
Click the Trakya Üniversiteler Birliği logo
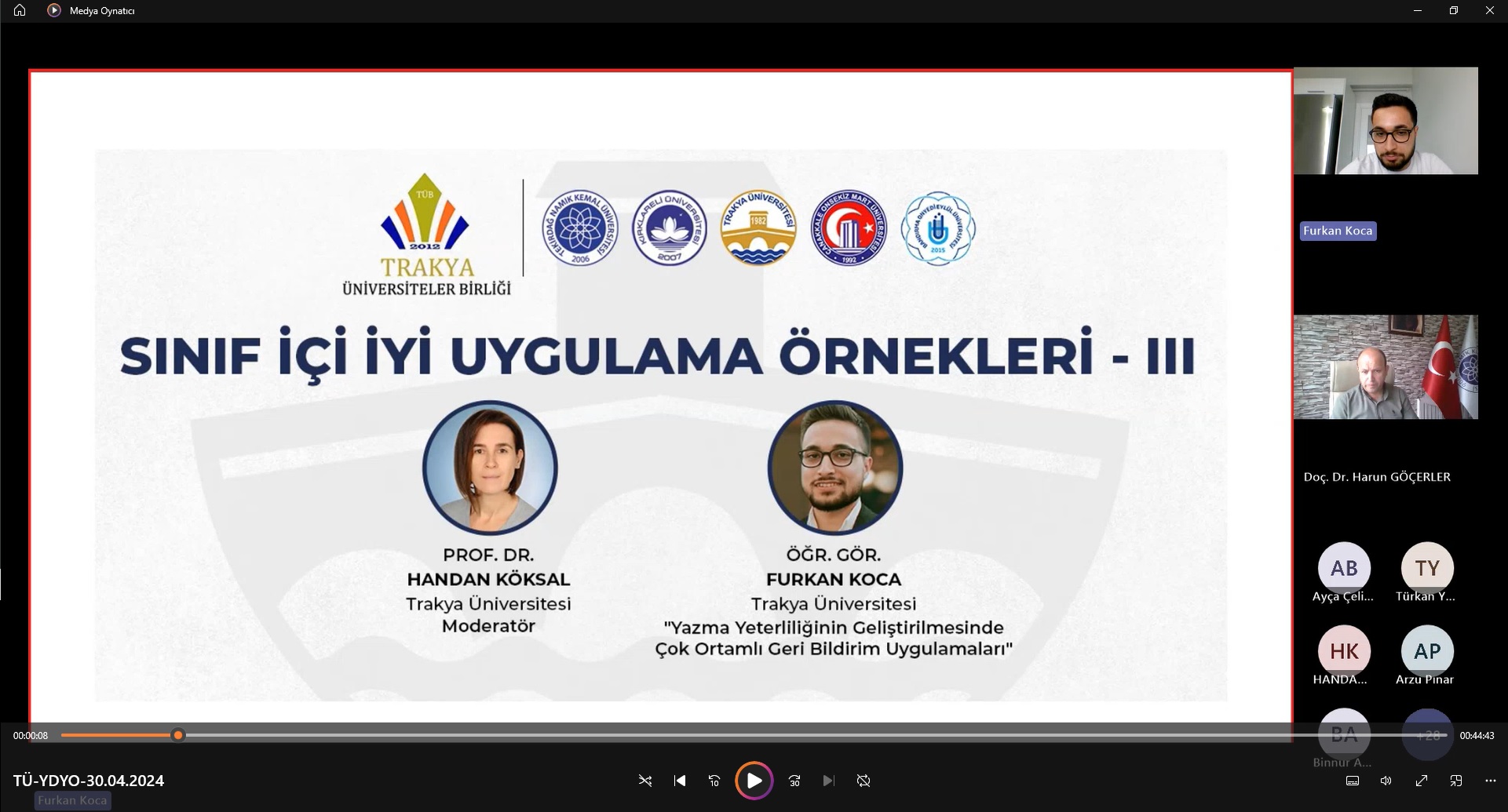[426, 235]
